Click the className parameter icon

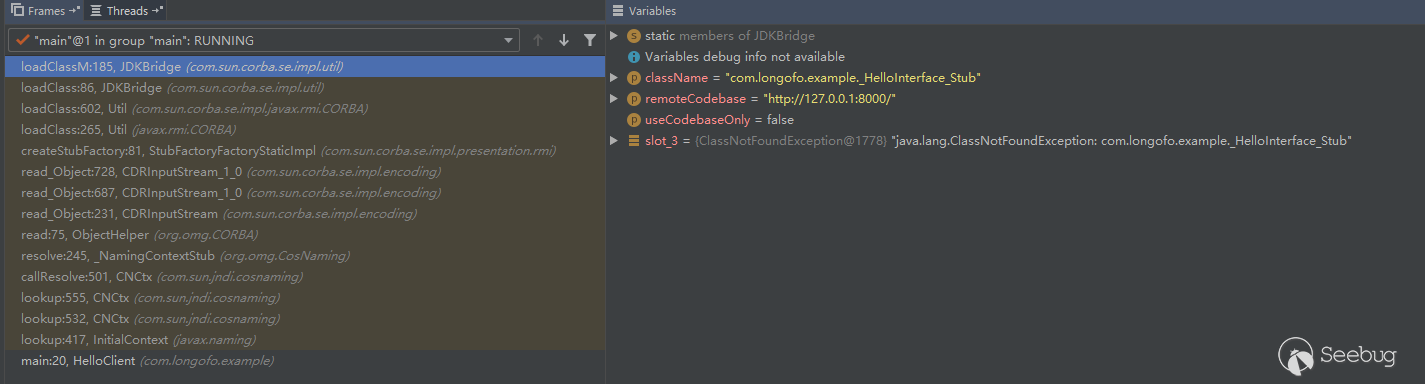634,78
